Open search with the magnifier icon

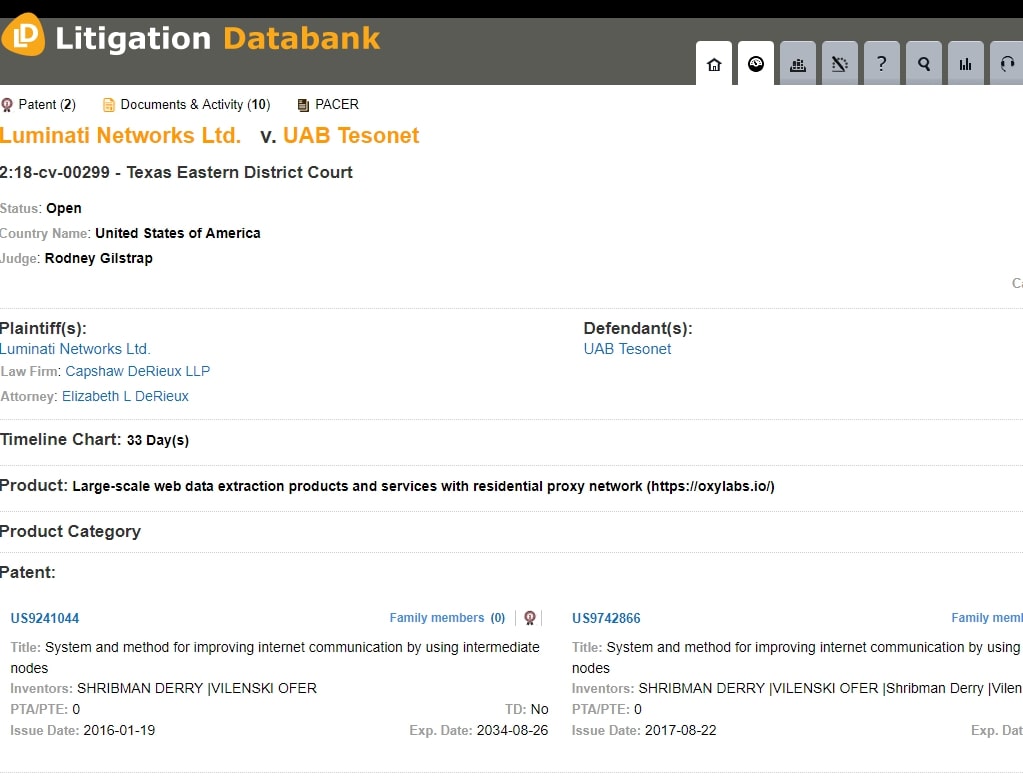pos(924,64)
